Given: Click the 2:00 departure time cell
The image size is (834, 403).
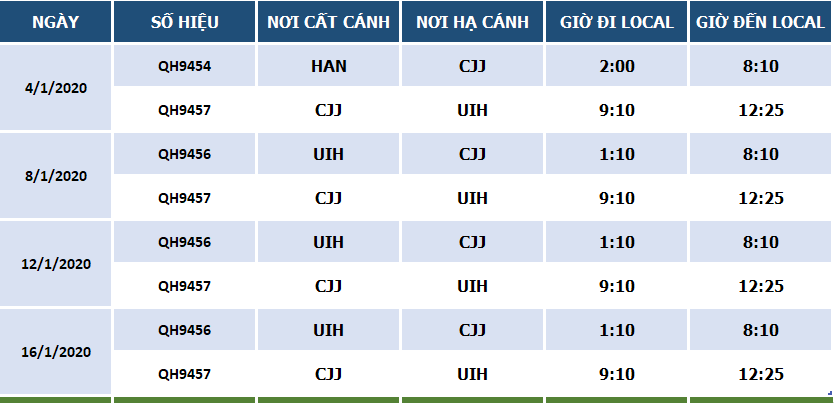Looking at the screenshot, I should [x=616, y=67].
